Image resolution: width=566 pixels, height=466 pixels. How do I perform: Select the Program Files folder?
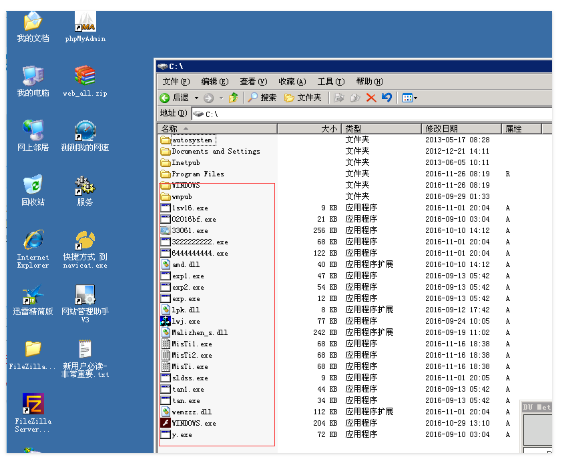coord(192,174)
